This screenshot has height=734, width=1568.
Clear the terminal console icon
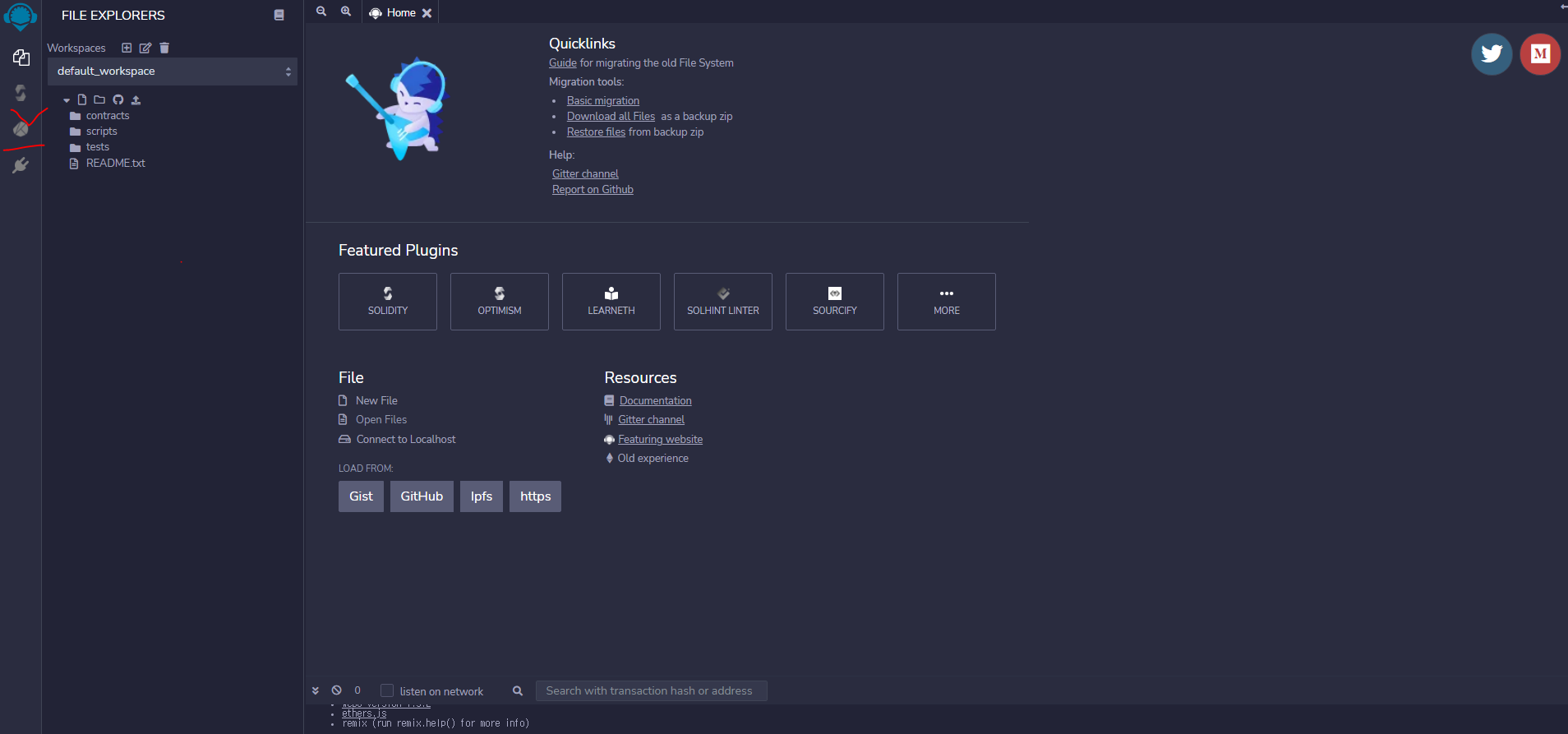pos(337,690)
